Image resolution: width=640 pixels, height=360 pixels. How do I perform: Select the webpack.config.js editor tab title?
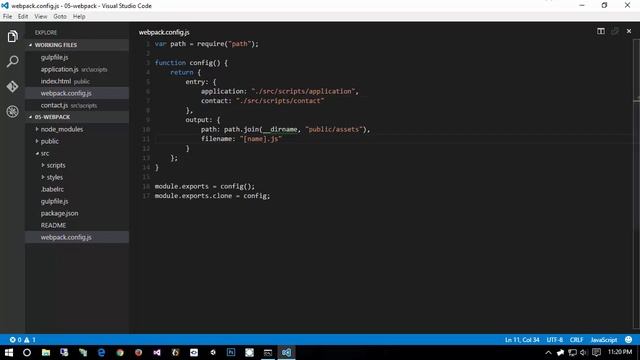(164, 32)
